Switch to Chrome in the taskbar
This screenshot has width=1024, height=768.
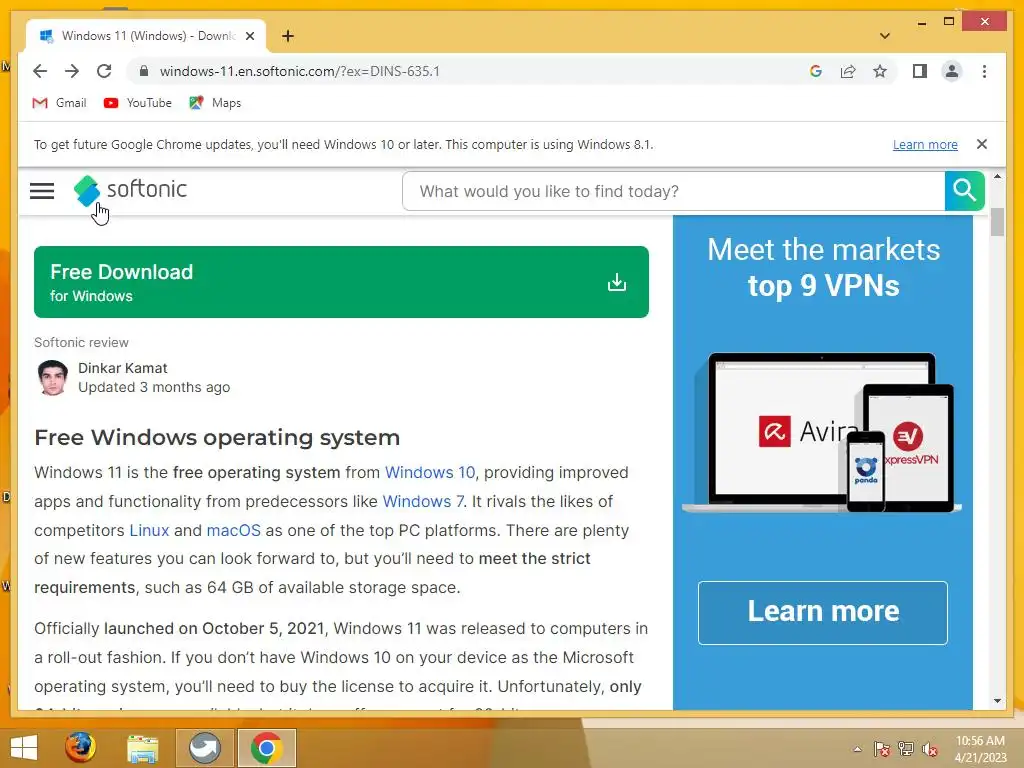[266, 748]
